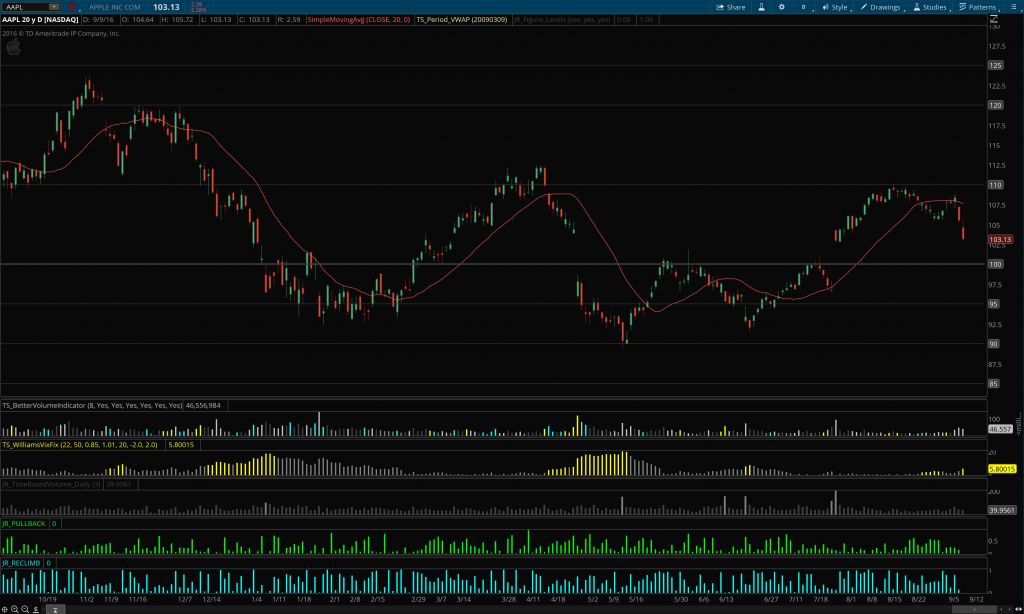
Task: Click the TS_WilliamsVixFix study title
Action: [80, 445]
